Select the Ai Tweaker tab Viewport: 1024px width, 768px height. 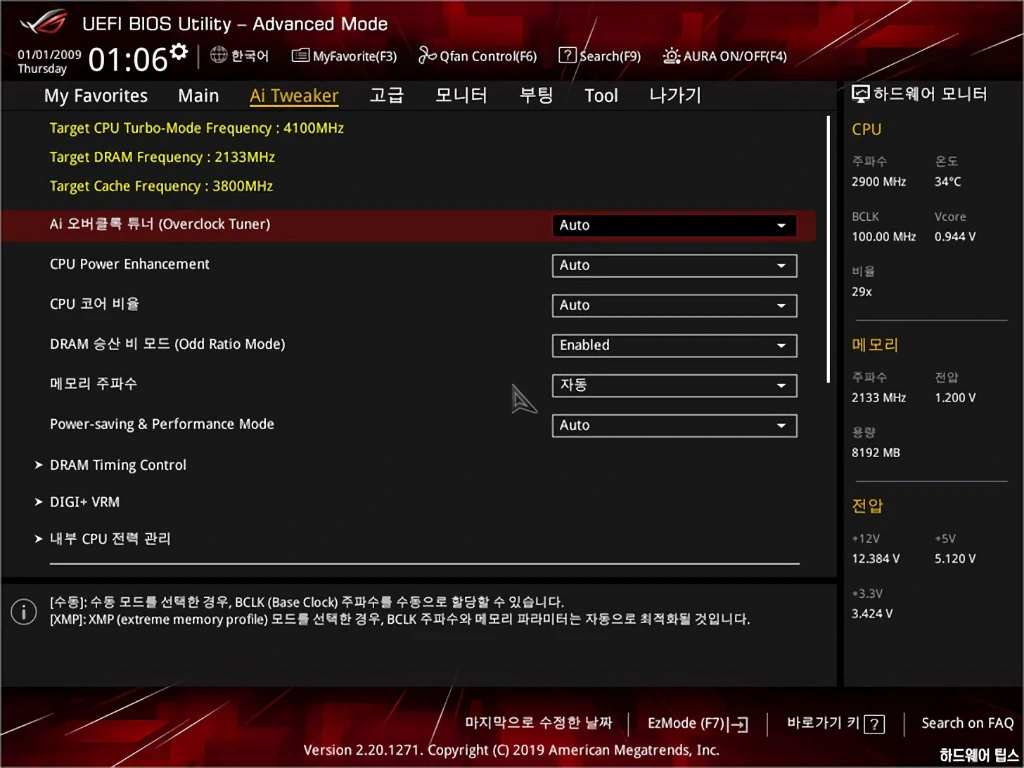coord(294,95)
